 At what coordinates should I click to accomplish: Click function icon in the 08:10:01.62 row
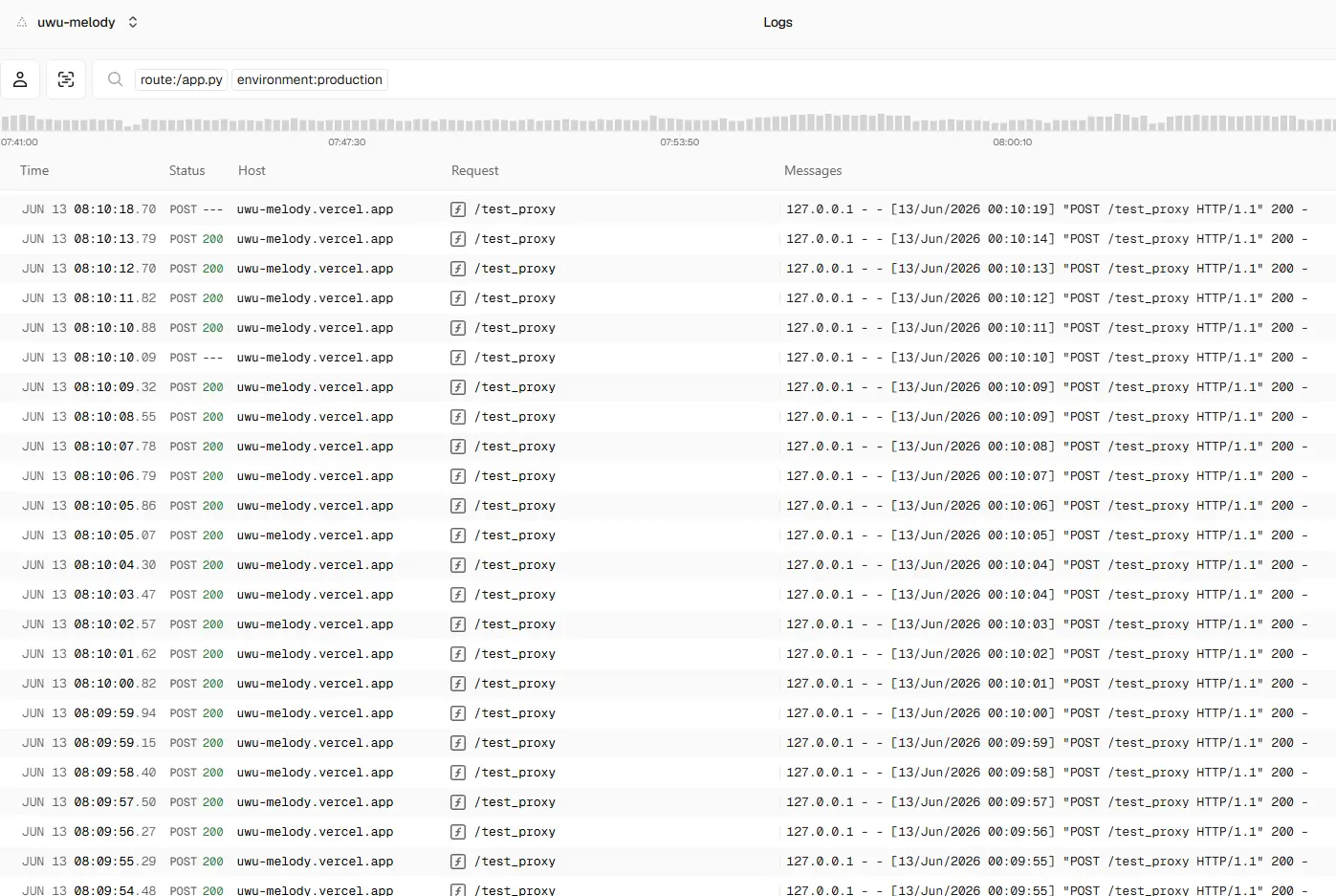458,654
